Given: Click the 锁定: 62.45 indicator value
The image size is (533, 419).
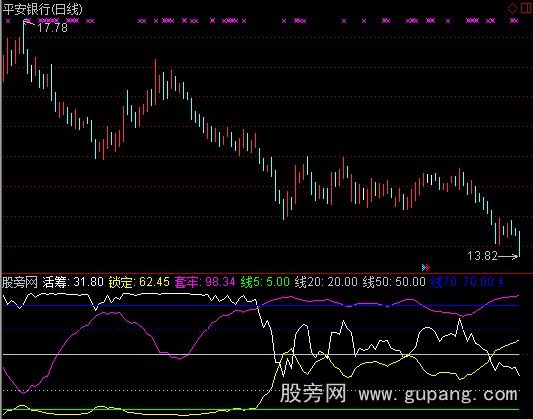Looking at the screenshot, I should click(x=139, y=282).
